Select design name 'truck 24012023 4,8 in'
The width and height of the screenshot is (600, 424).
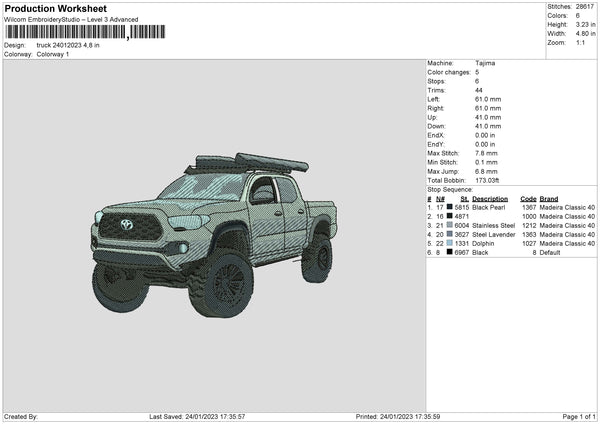68,45
